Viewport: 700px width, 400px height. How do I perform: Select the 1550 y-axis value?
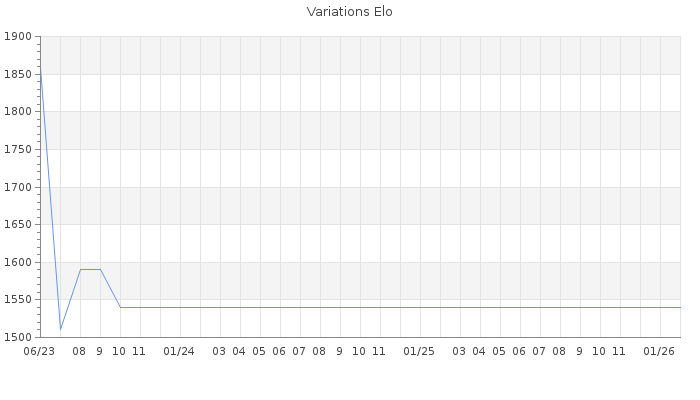pos(19,300)
